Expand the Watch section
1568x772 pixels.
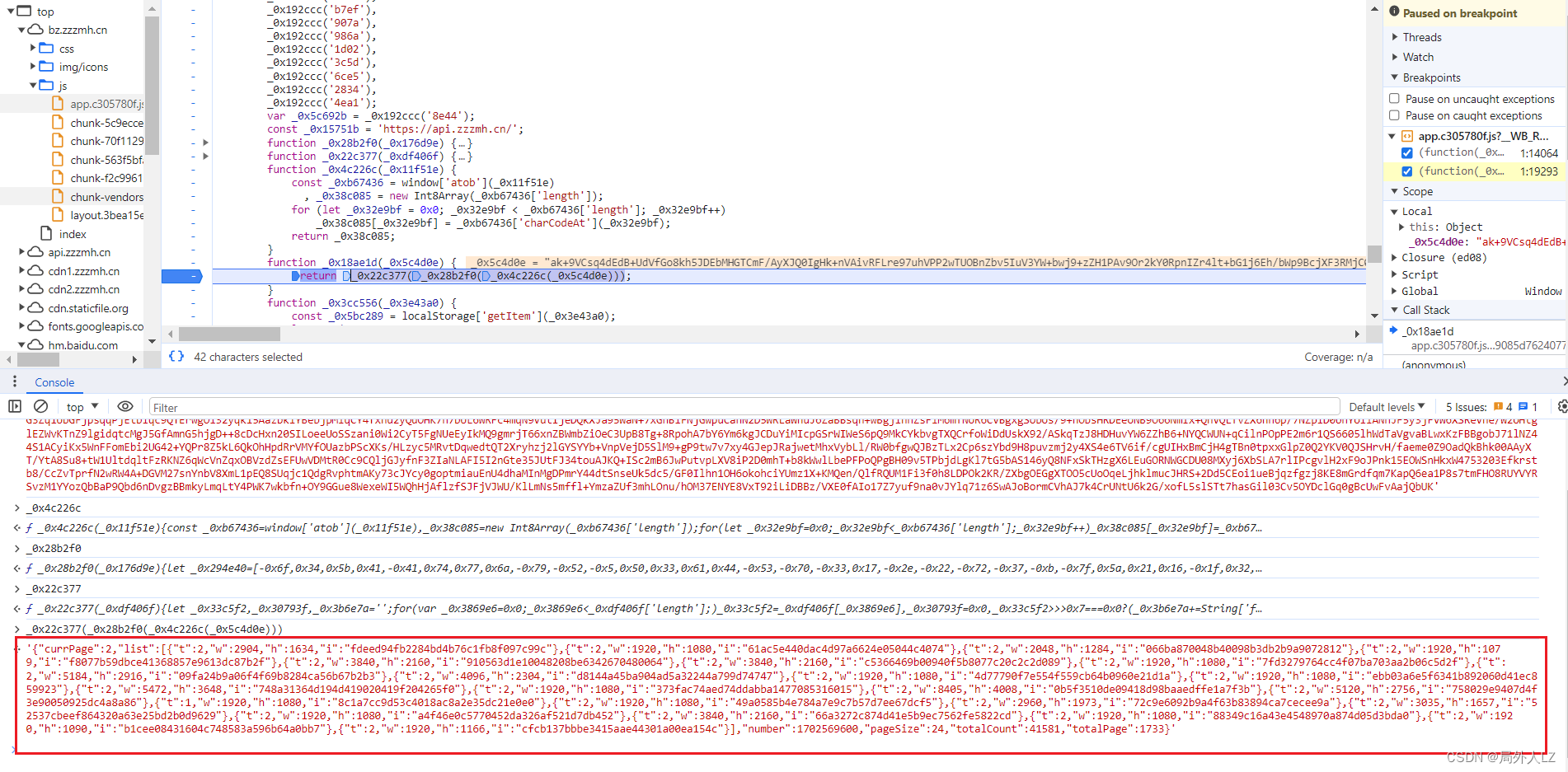[1395, 57]
